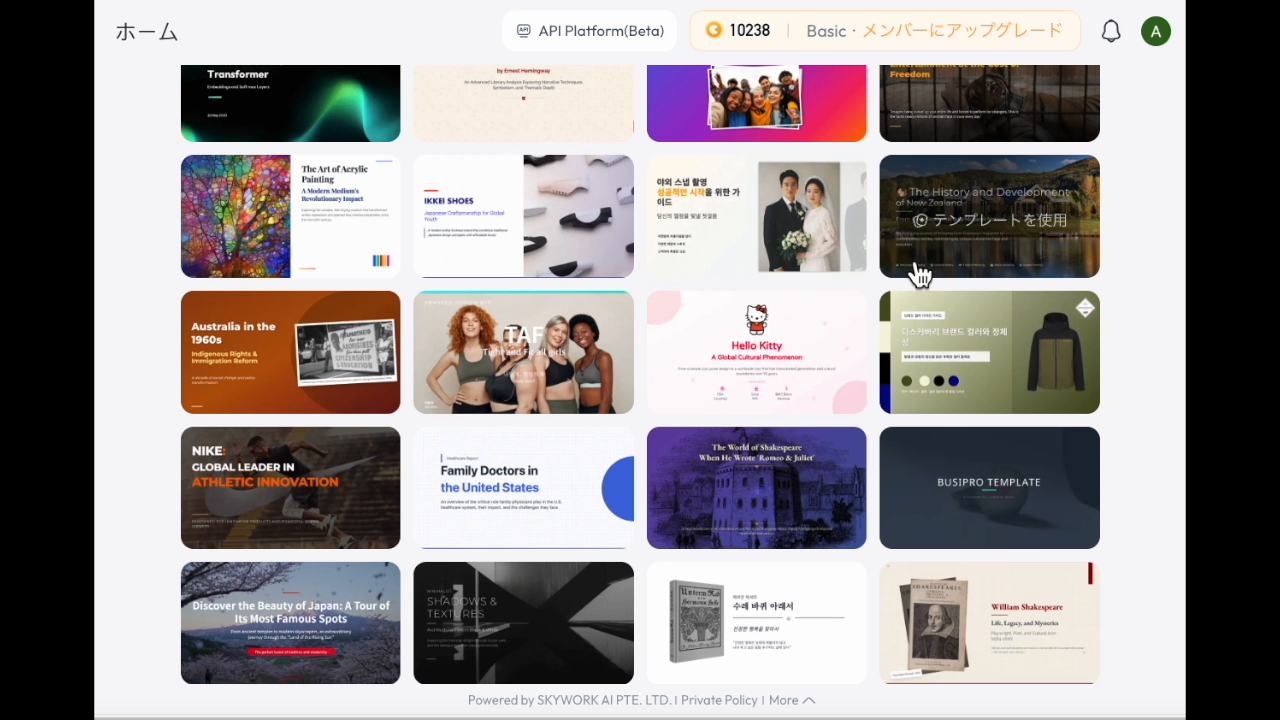
Task: Click Powered by SKYWORK AI PTE. LTD.
Action: coord(569,700)
